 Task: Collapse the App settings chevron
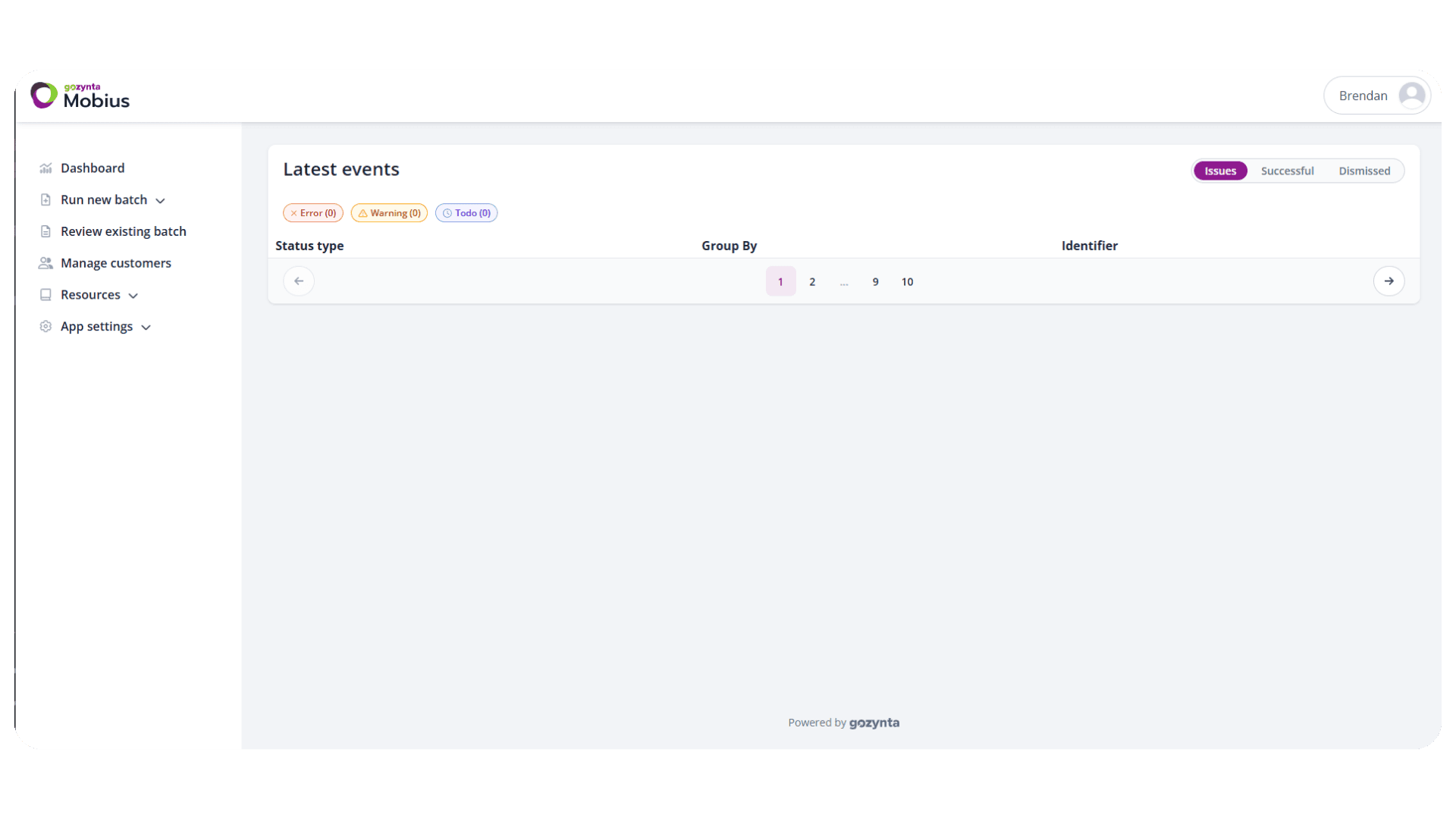coord(146,327)
